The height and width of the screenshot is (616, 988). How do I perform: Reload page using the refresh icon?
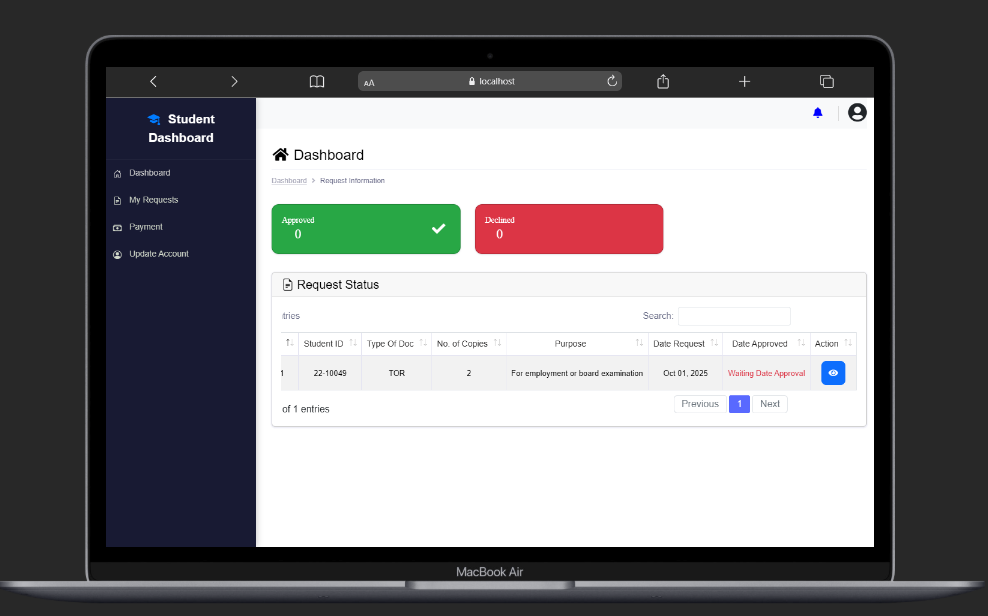point(612,82)
